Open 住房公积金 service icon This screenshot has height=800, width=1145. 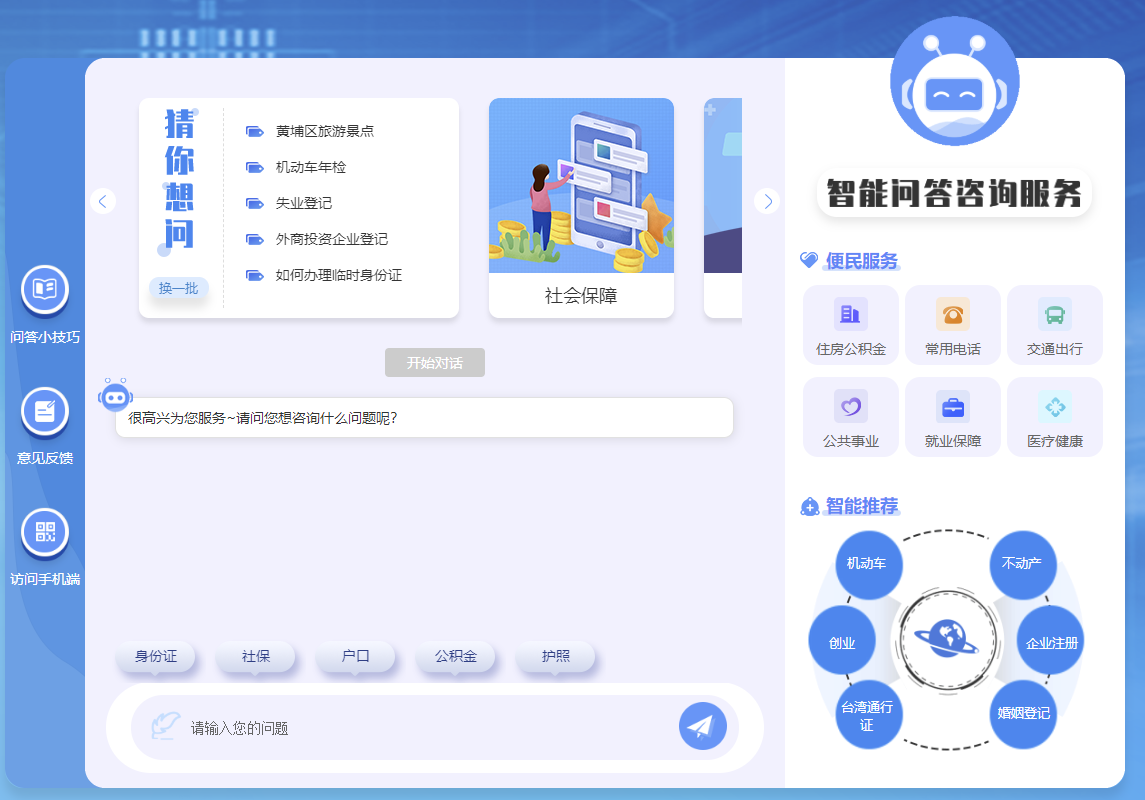[851, 315]
